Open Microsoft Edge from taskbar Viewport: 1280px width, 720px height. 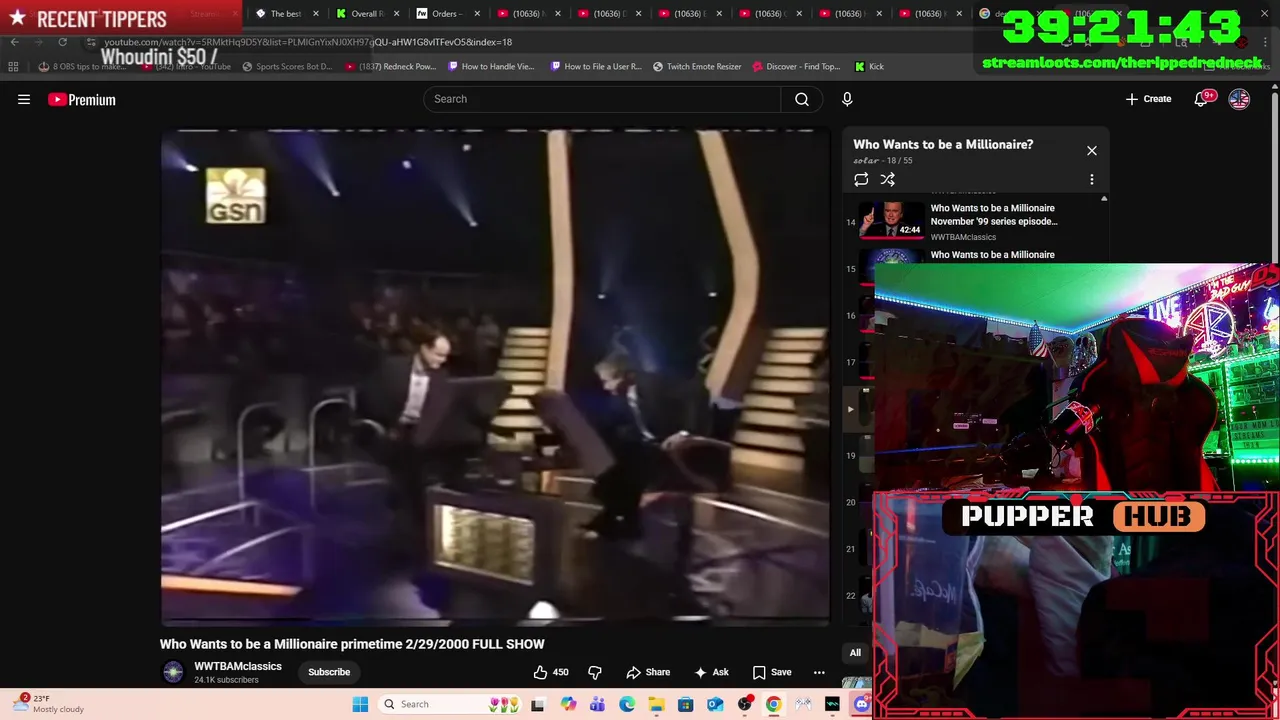point(627,704)
